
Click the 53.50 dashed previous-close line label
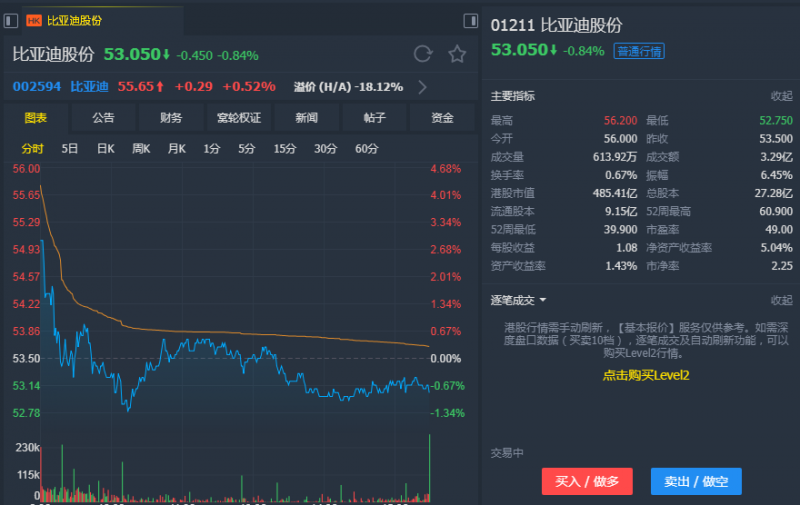click(x=26, y=359)
